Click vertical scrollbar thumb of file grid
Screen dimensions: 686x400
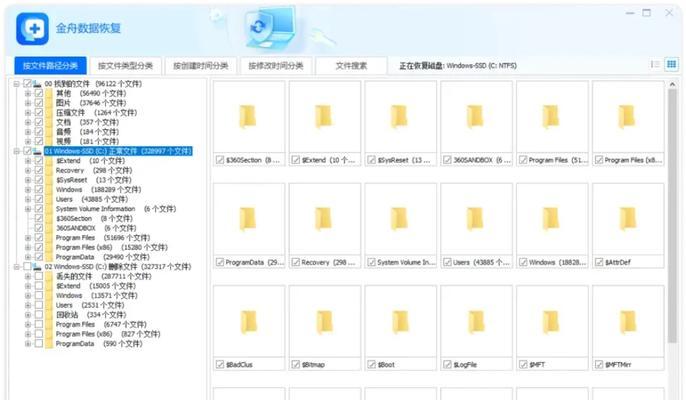(x=672, y=216)
